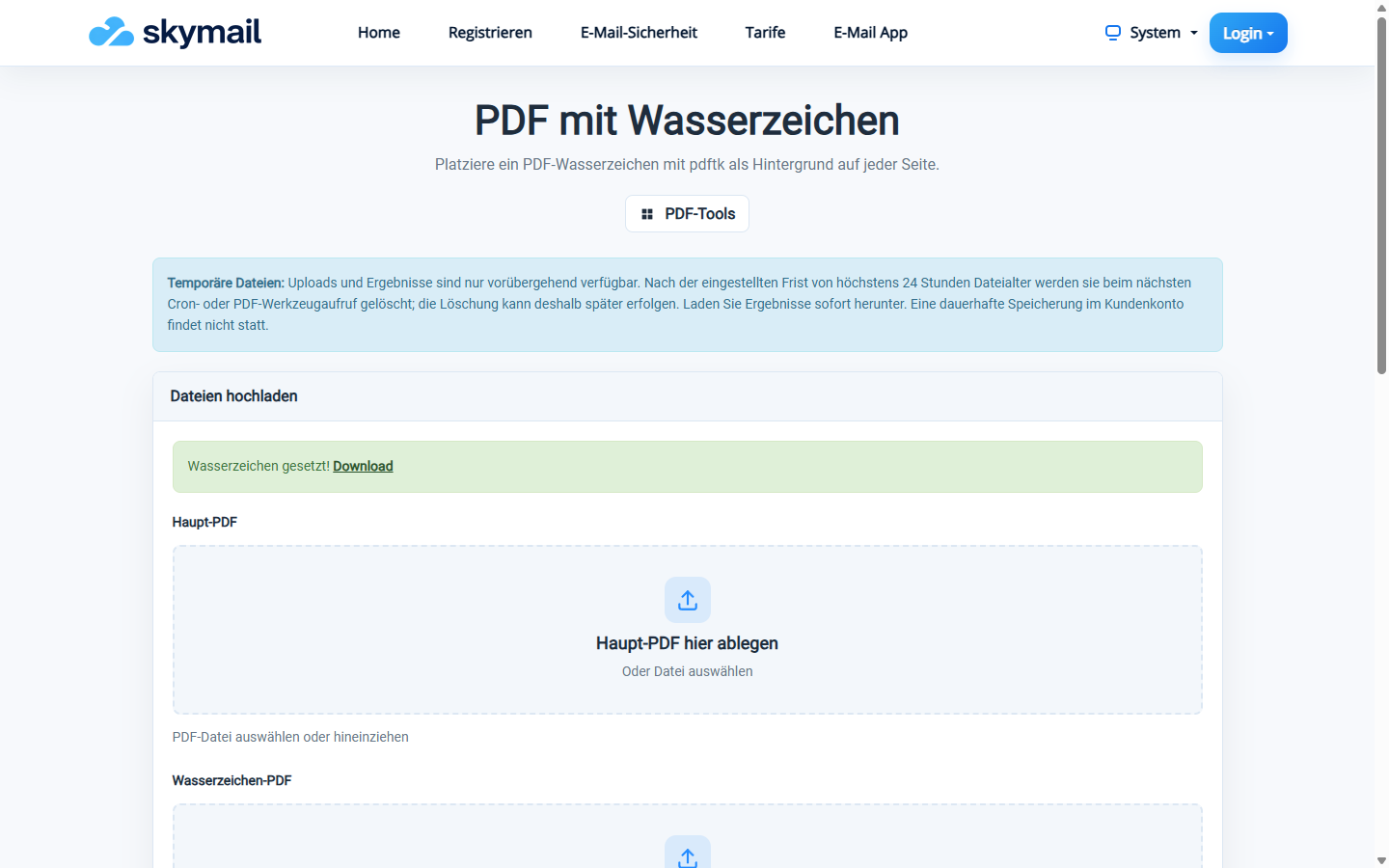
Task: Download the watermarked PDF via Download link
Action: click(x=363, y=466)
